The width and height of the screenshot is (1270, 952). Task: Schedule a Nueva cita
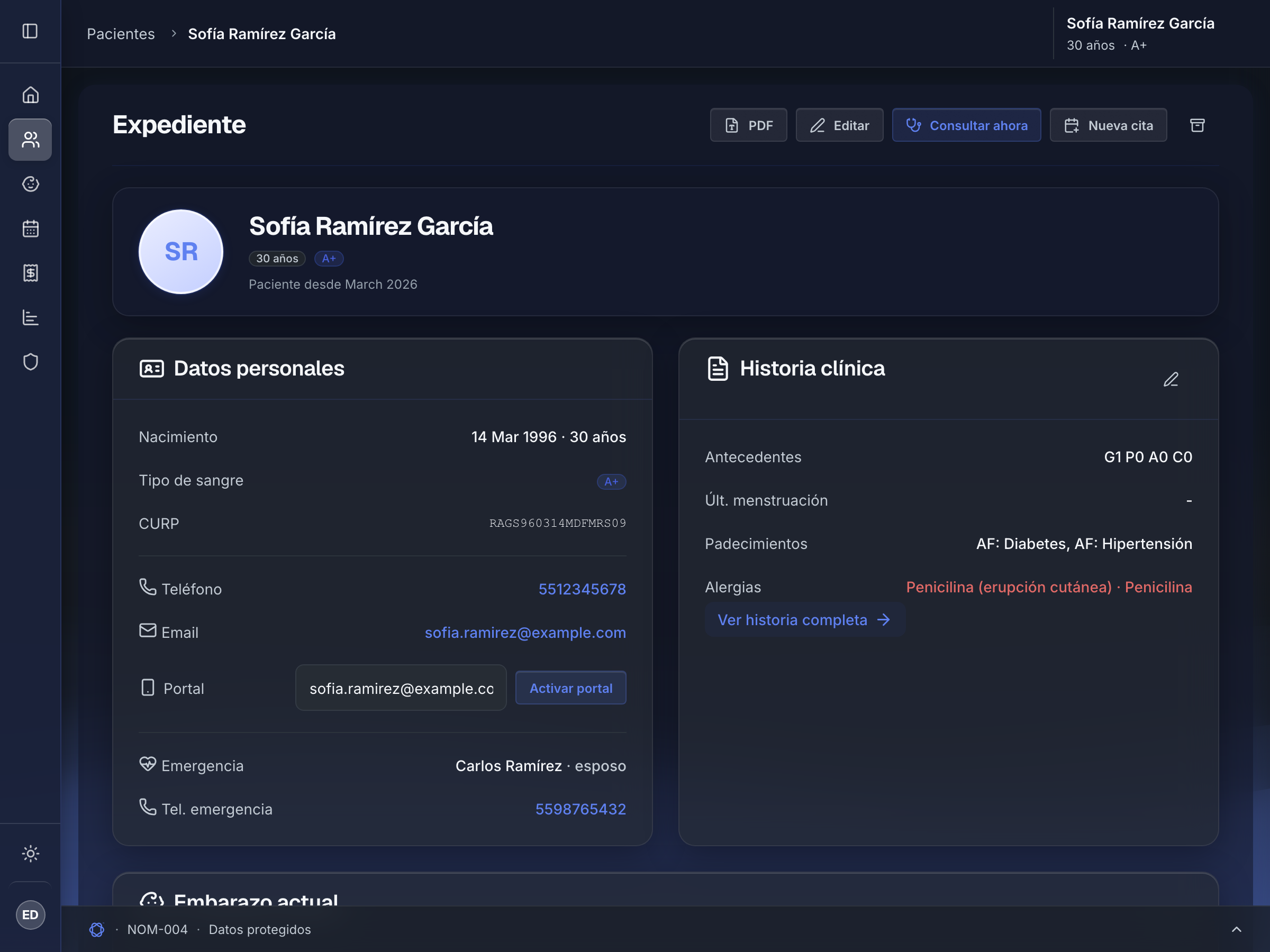click(x=1108, y=125)
